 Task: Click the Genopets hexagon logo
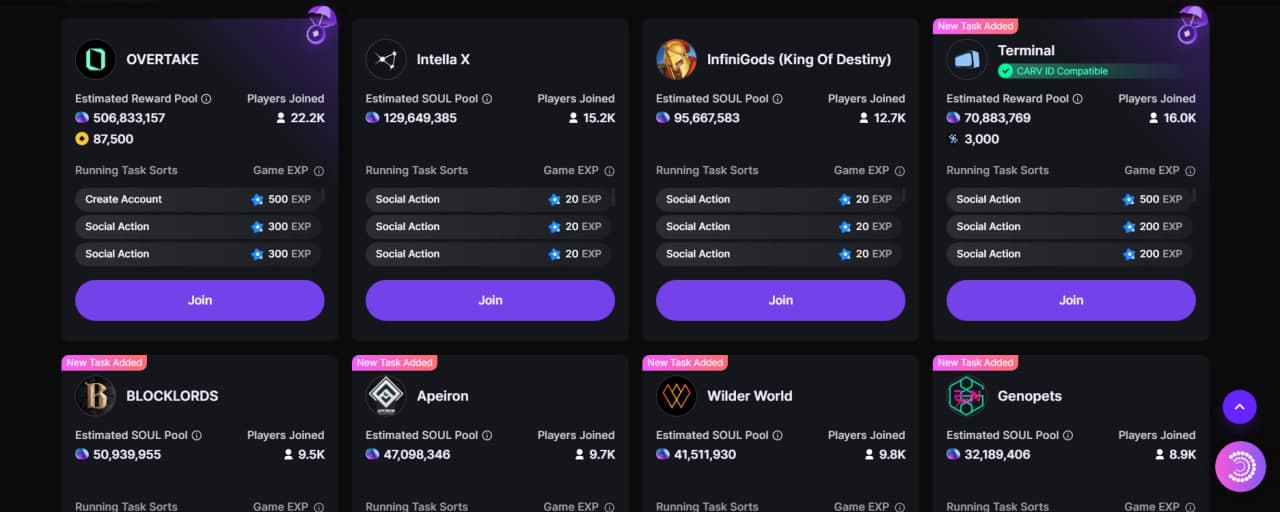(967, 396)
